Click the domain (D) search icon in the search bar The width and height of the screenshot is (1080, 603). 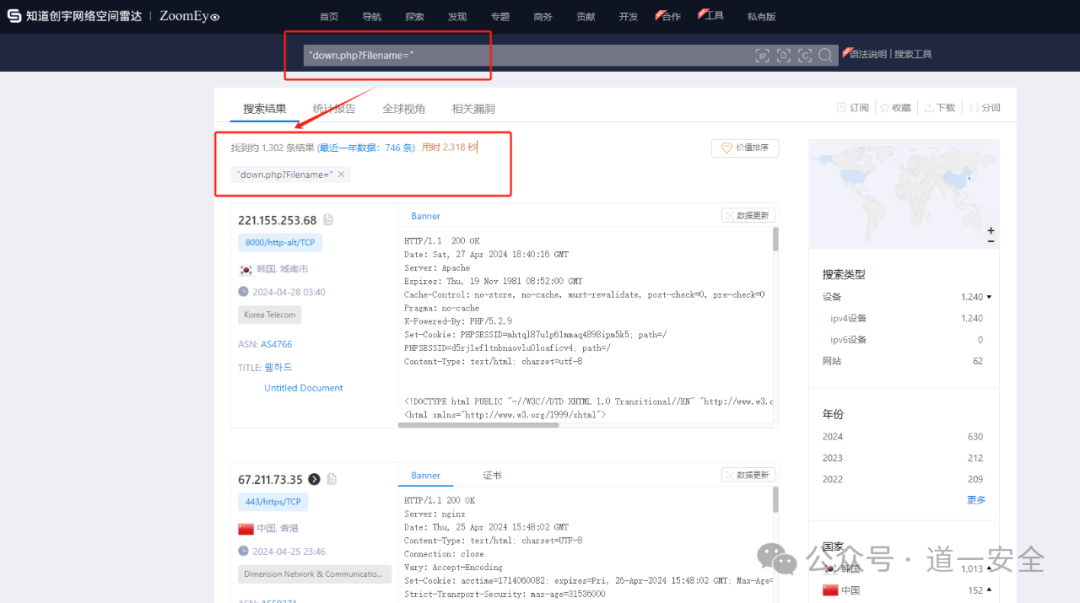click(784, 56)
